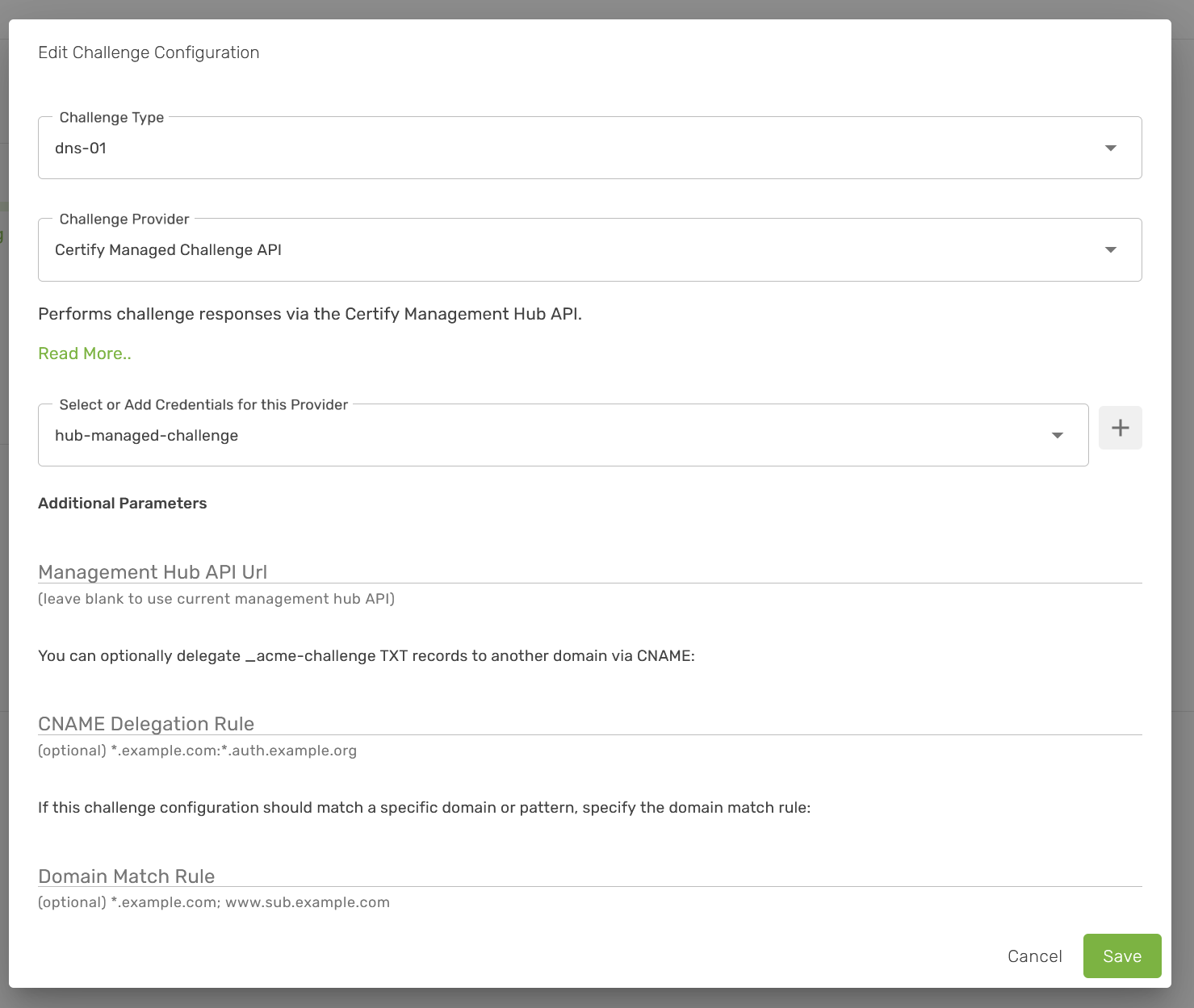Screen dimensions: 1194x1008
Task: Save the challenge configuration
Action: 1121,956
